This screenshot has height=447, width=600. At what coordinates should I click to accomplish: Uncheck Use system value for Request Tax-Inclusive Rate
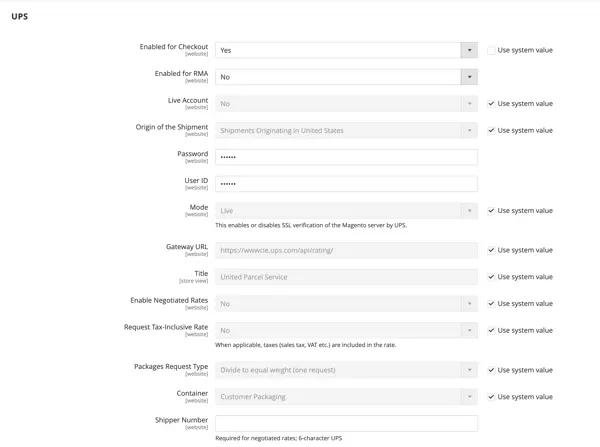[491, 331]
